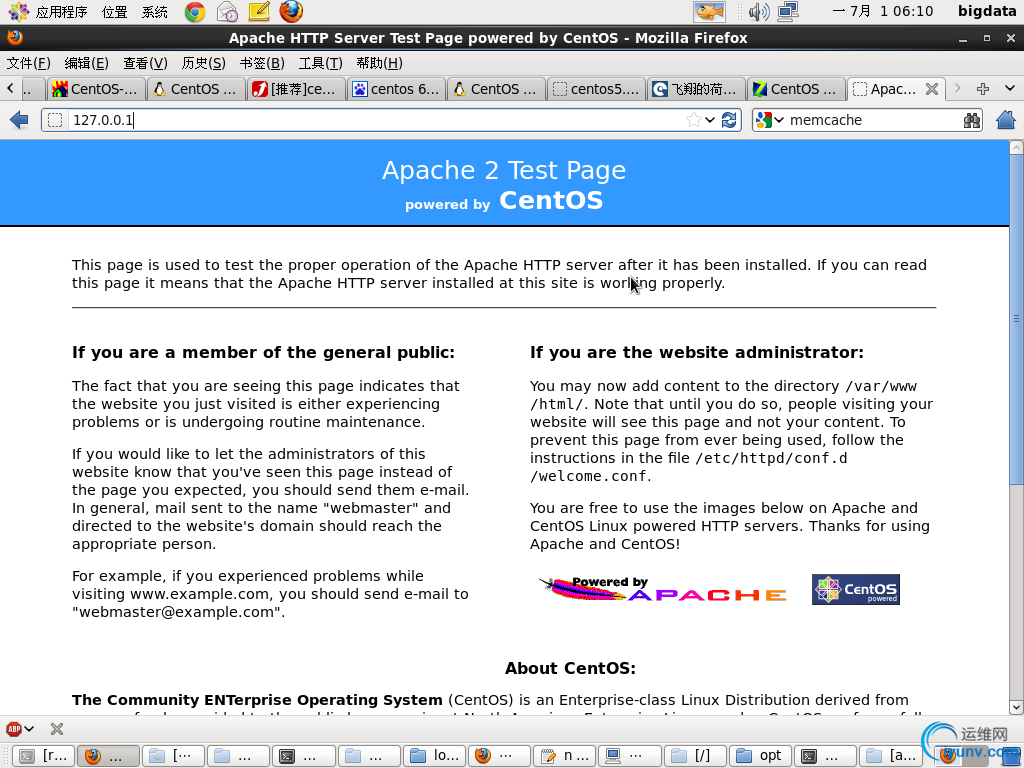Open the list all tabs dropdown arrow
This screenshot has height=768, width=1024.
point(1010,88)
